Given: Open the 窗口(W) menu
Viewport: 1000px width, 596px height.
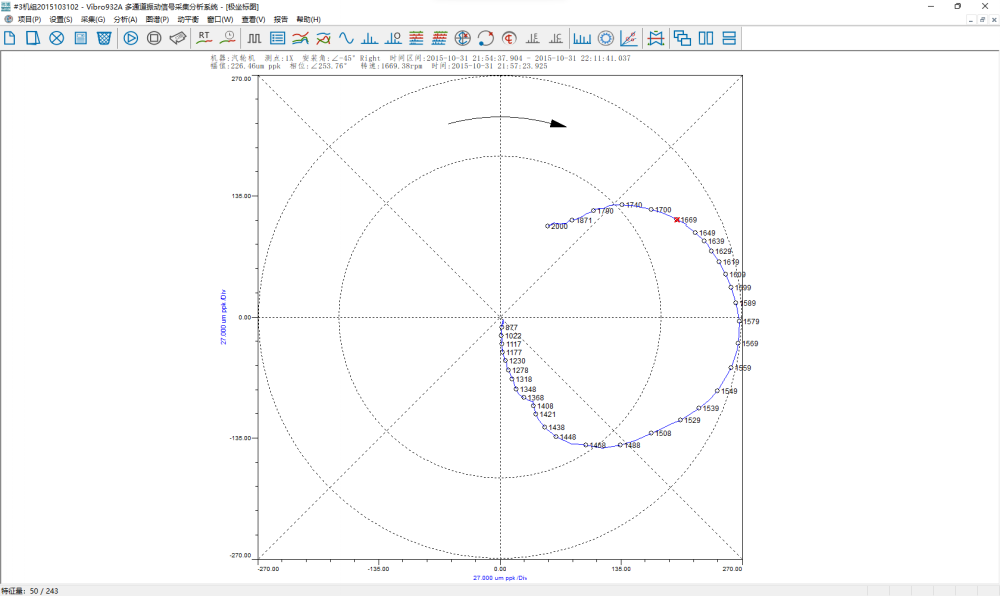Looking at the screenshot, I should (220, 20).
